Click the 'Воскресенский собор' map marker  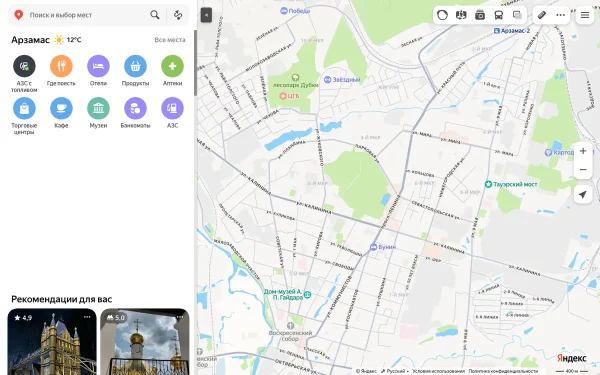290,326
